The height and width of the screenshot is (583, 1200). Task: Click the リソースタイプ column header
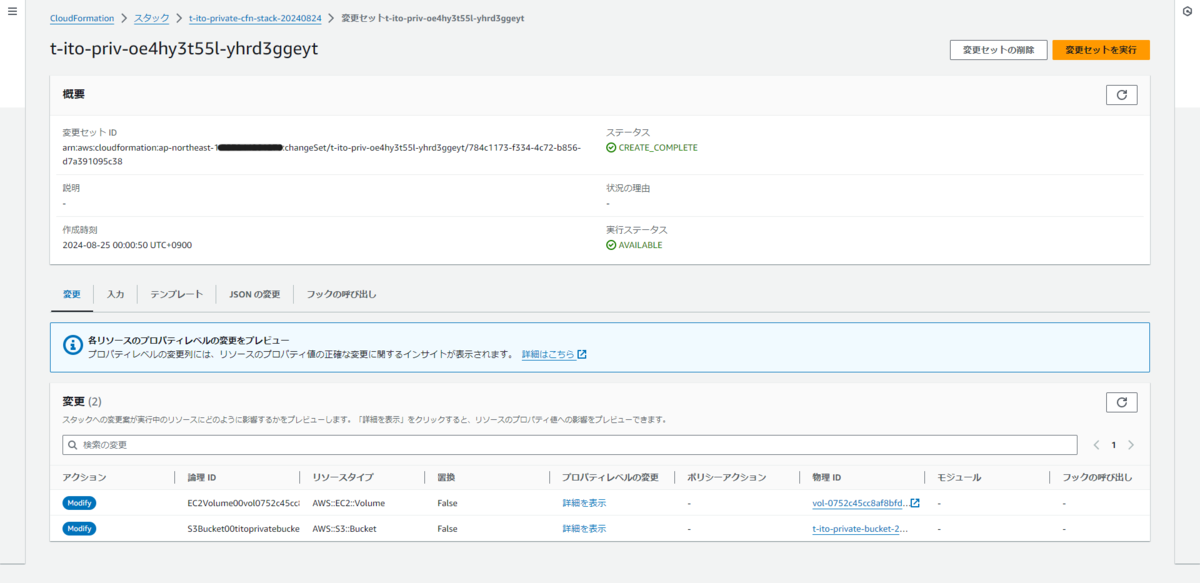343,477
